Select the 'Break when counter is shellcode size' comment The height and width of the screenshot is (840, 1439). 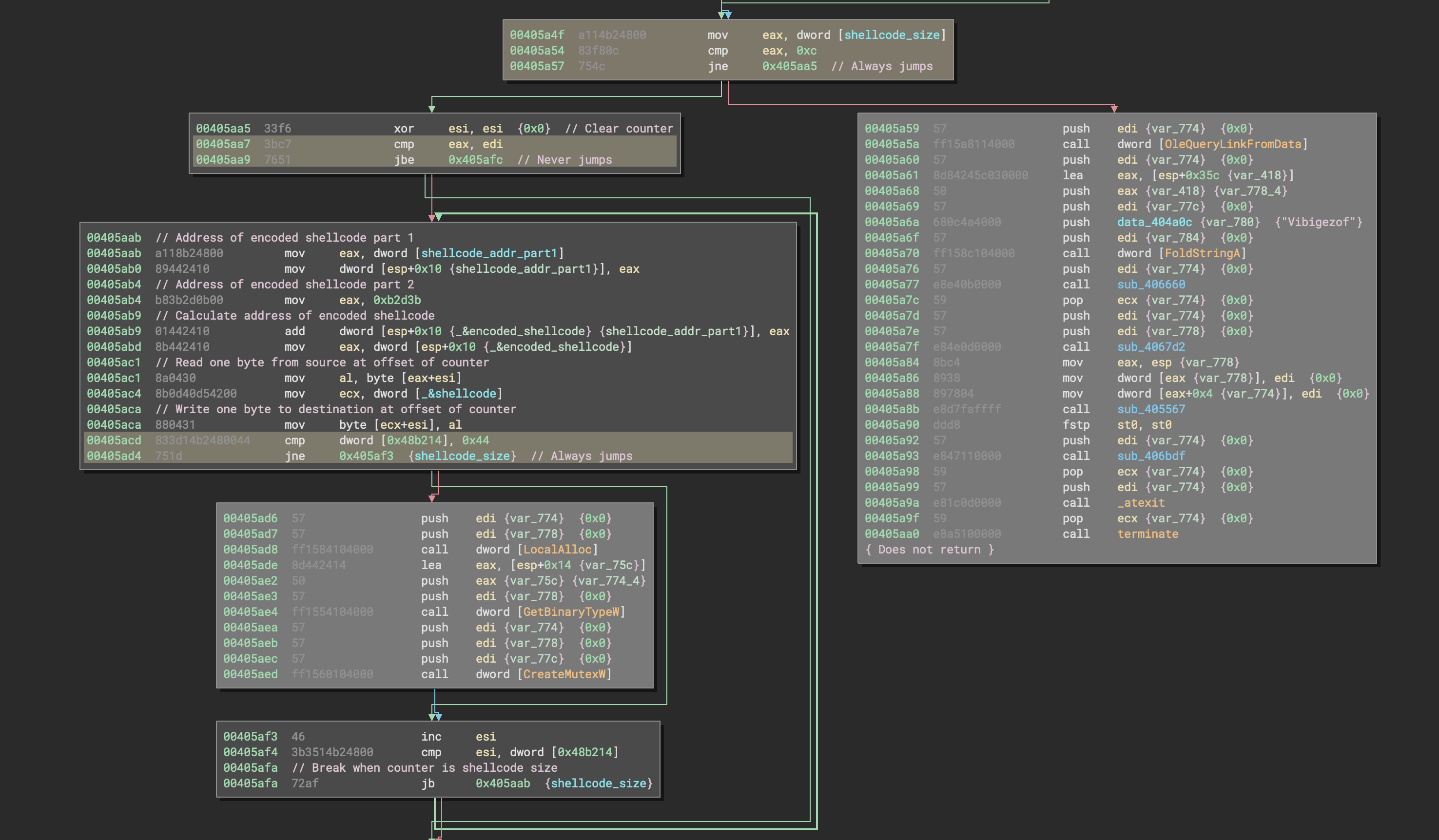coord(424,767)
